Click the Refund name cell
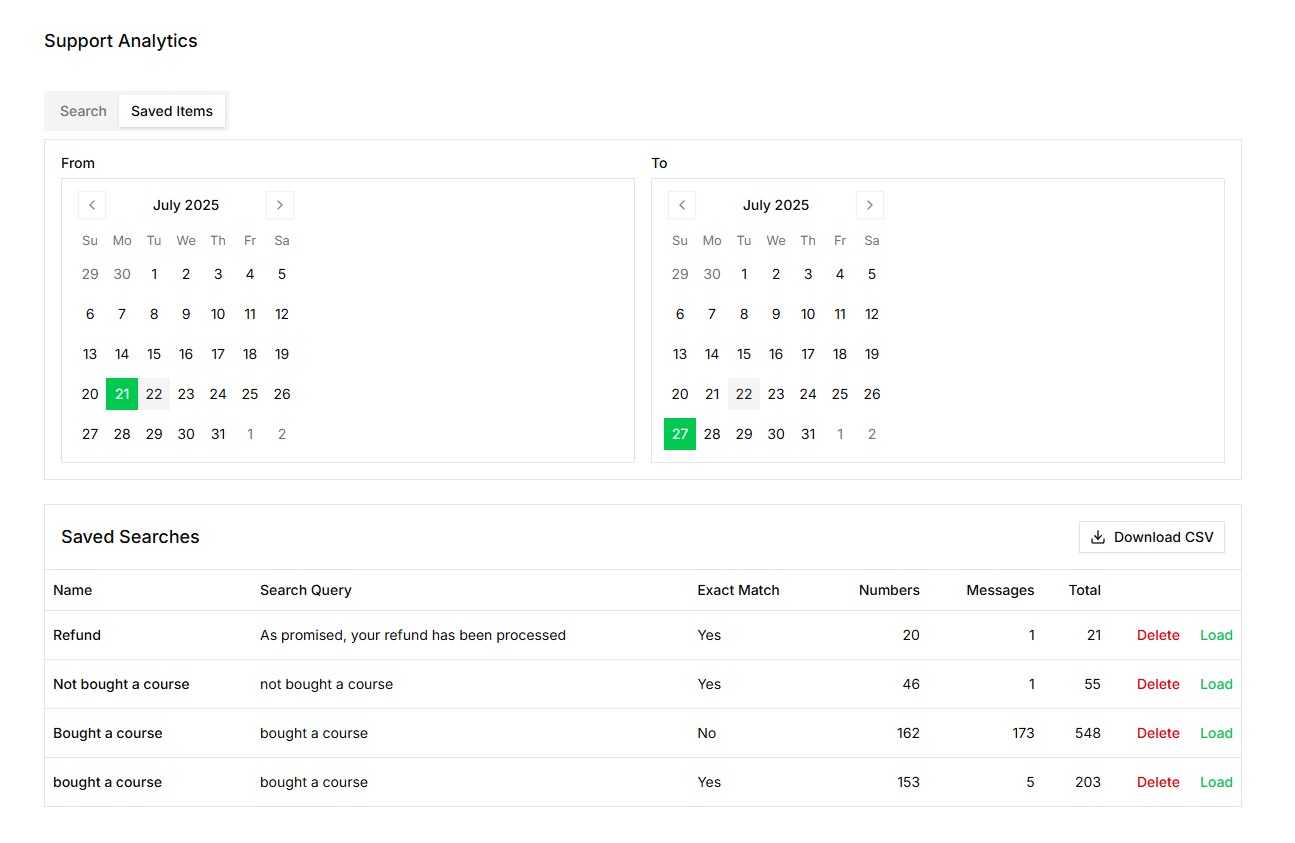 click(77, 635)
